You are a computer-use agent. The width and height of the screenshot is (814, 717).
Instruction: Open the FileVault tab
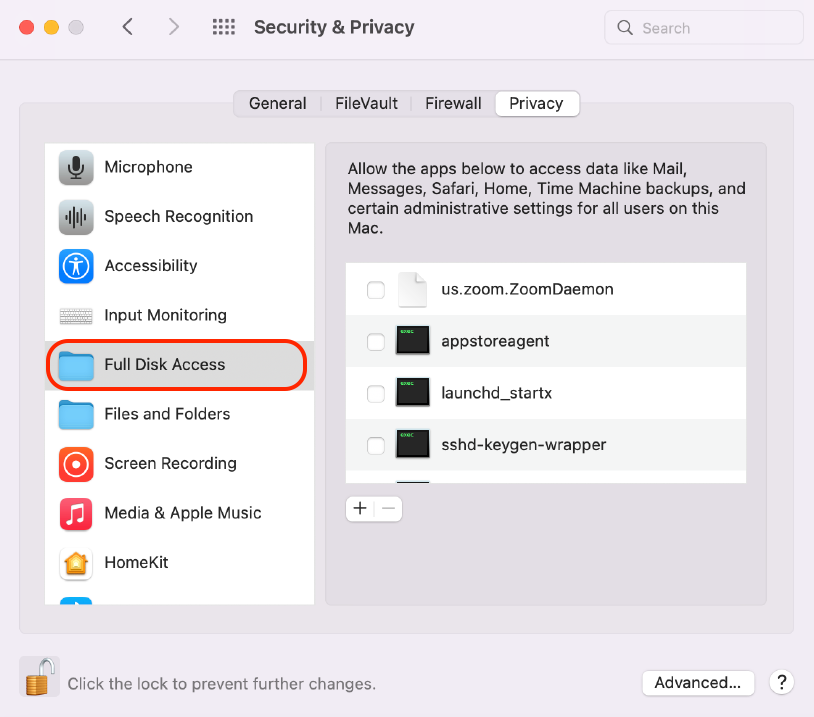(x=366, y=104)
